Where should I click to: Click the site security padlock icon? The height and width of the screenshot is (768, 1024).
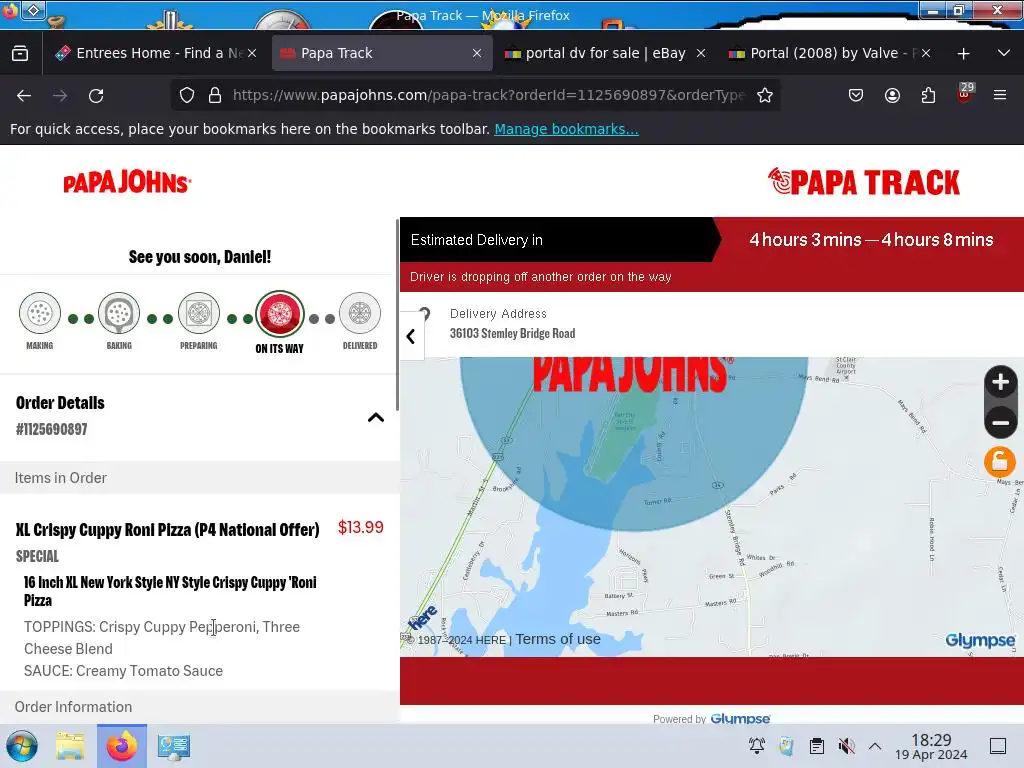[x=215, y=95]
